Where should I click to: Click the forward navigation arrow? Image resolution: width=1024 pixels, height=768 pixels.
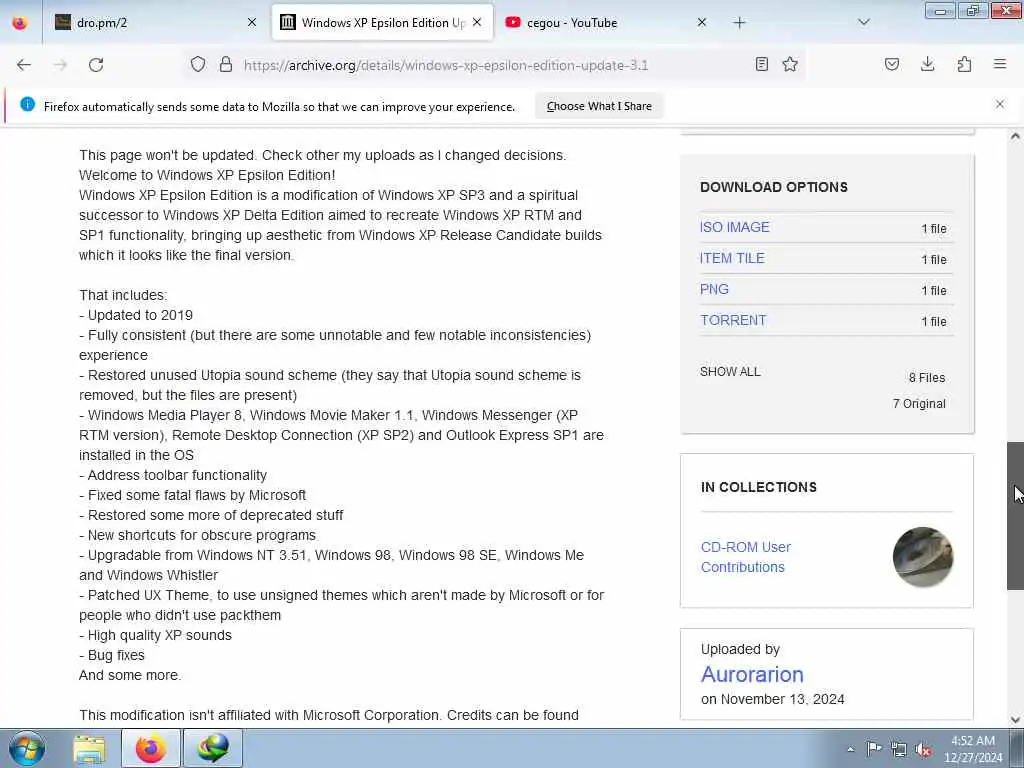60,65
